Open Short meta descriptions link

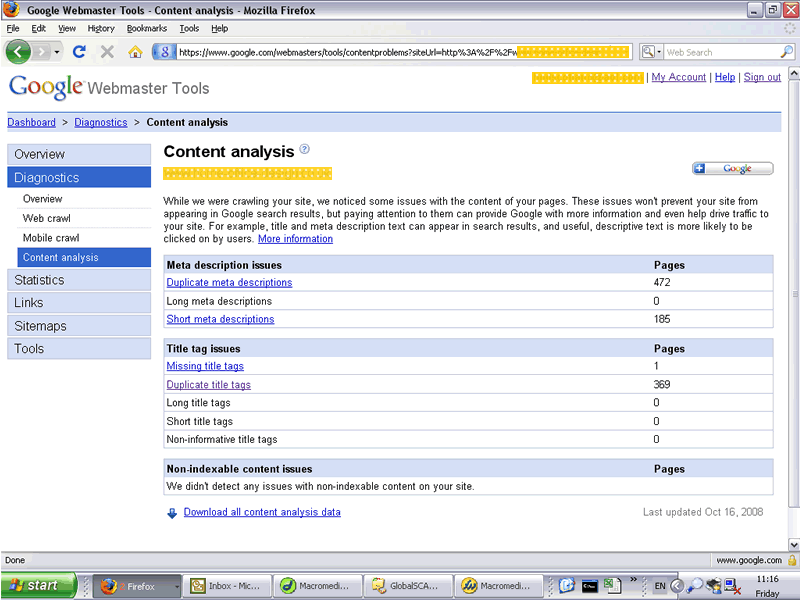(x=220, y=319)
